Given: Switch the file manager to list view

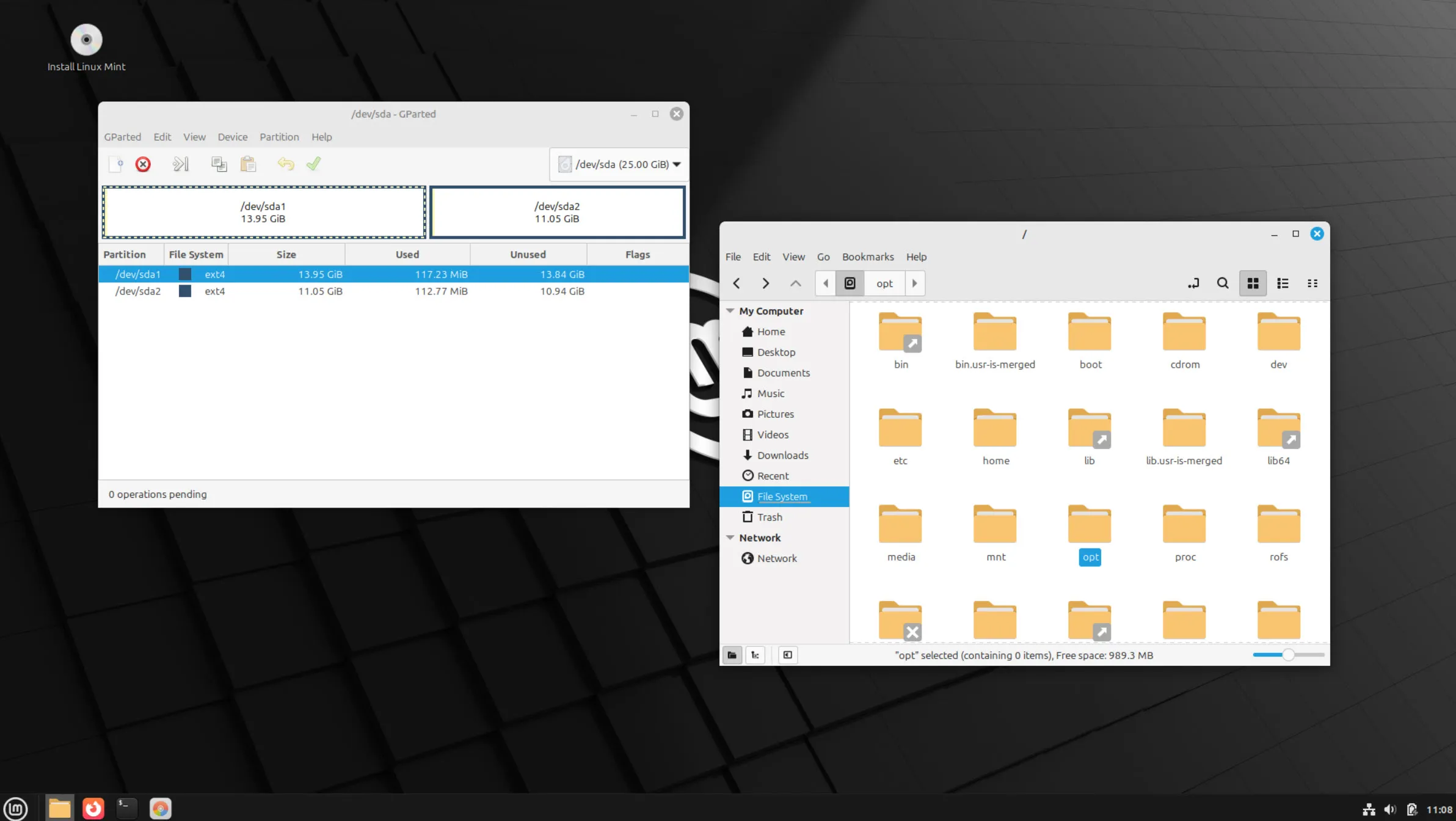Looking at the screenshot, I should click(x=1283, y=283).
